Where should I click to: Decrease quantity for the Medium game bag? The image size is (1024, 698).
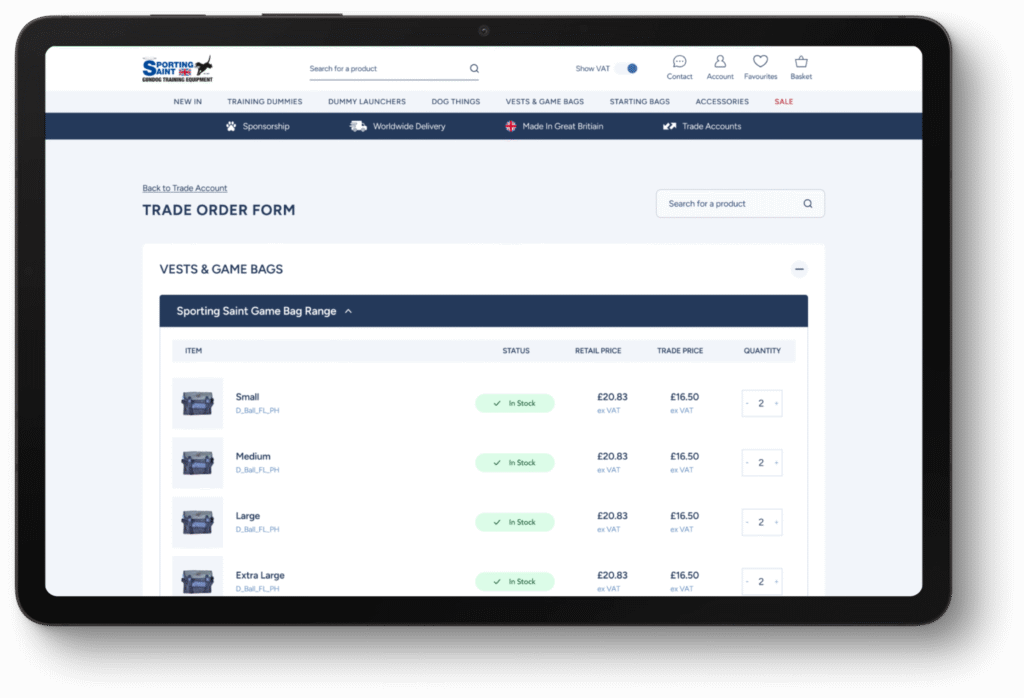pos(747,463)
